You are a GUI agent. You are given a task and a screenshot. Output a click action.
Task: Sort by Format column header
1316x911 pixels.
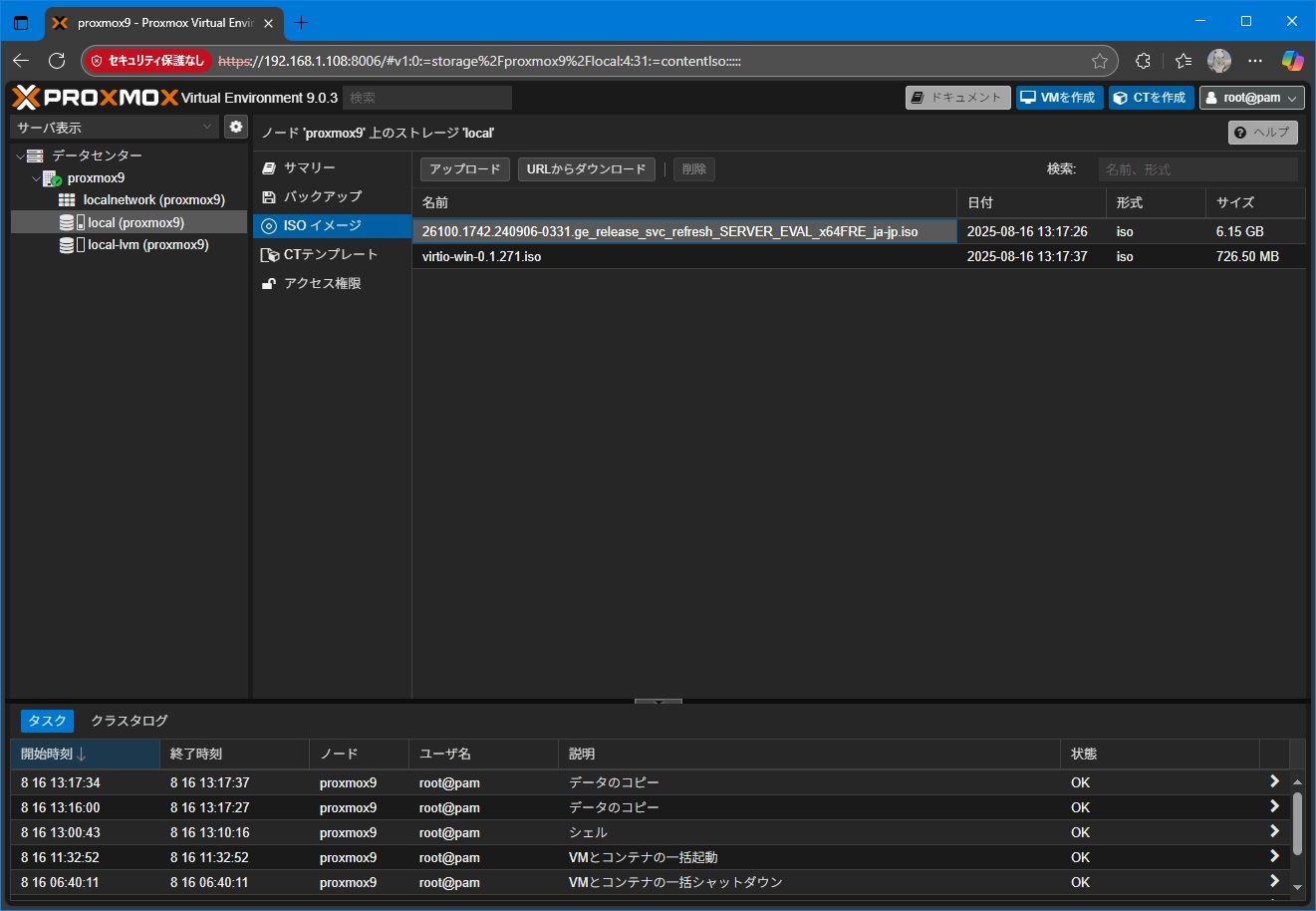[1156, 202]
